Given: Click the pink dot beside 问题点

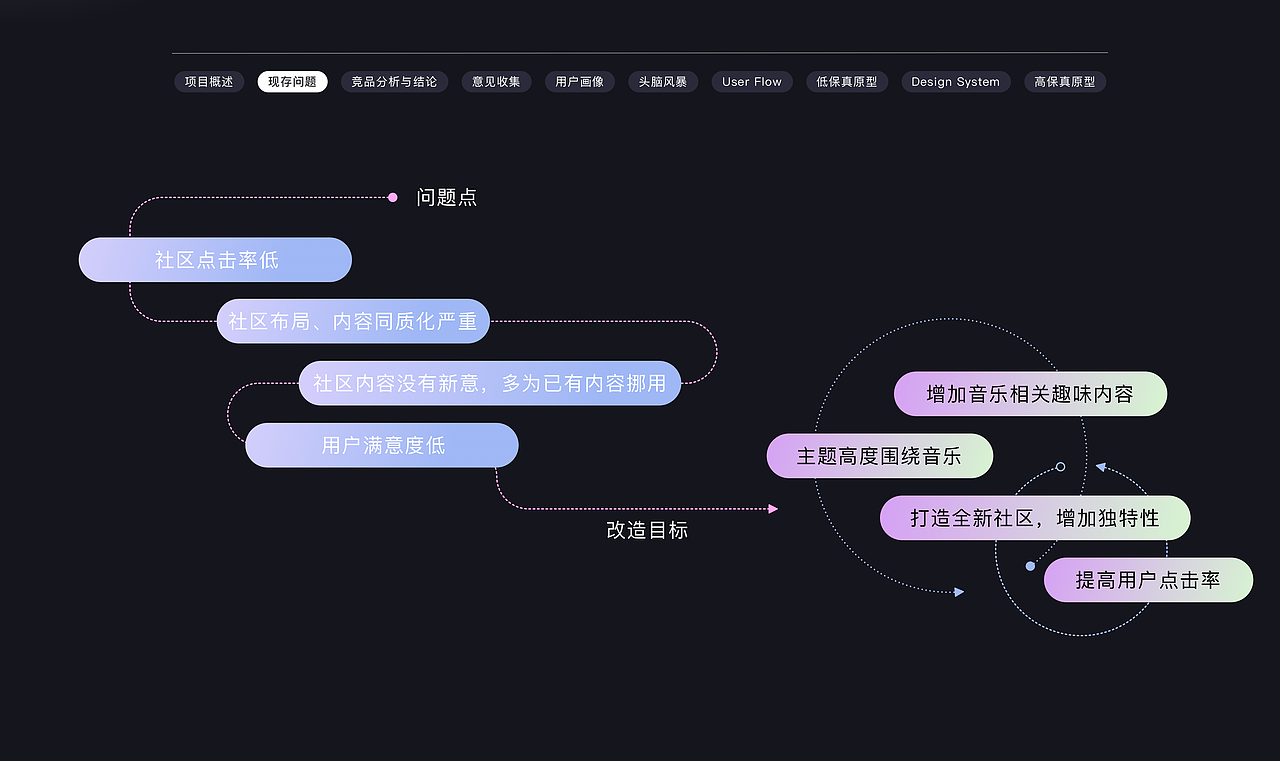Looking at the screenshot, I should point(392,196).
